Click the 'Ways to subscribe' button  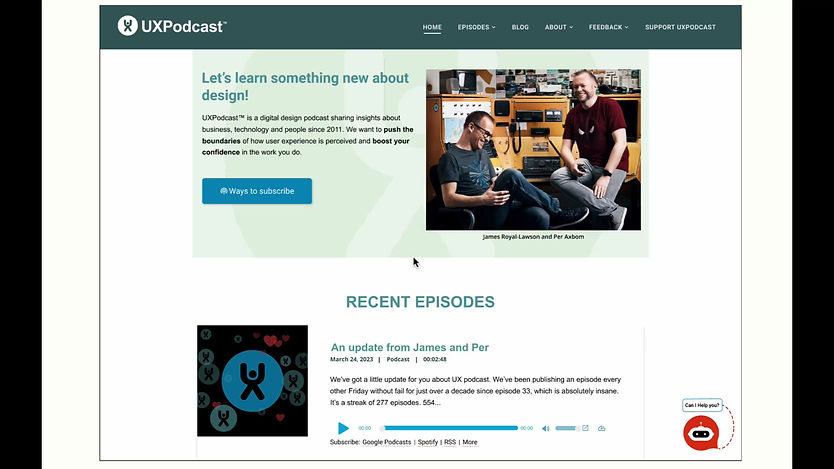point(257,191)
